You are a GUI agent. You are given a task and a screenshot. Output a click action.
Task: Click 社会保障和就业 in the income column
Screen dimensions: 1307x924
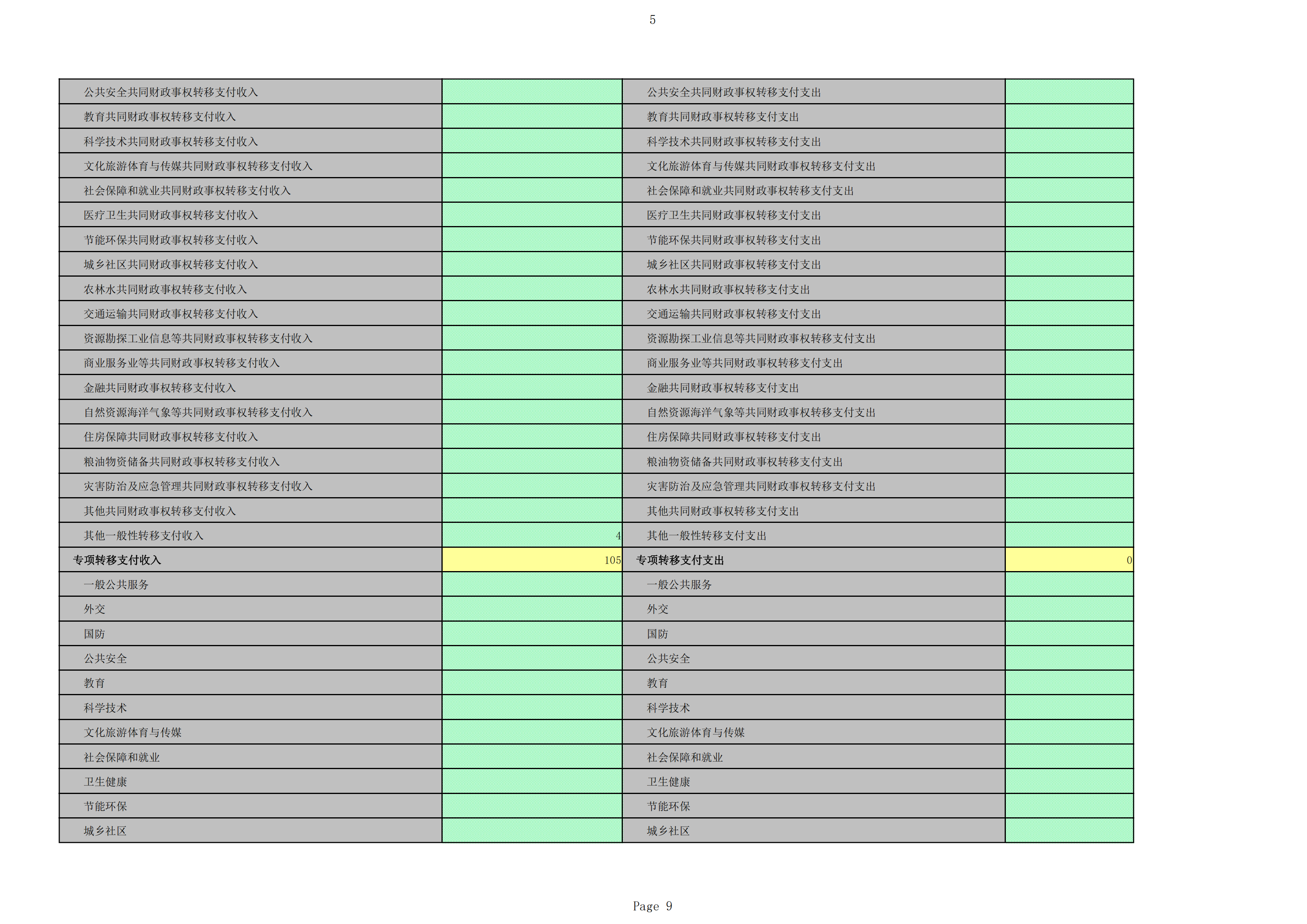122,758
